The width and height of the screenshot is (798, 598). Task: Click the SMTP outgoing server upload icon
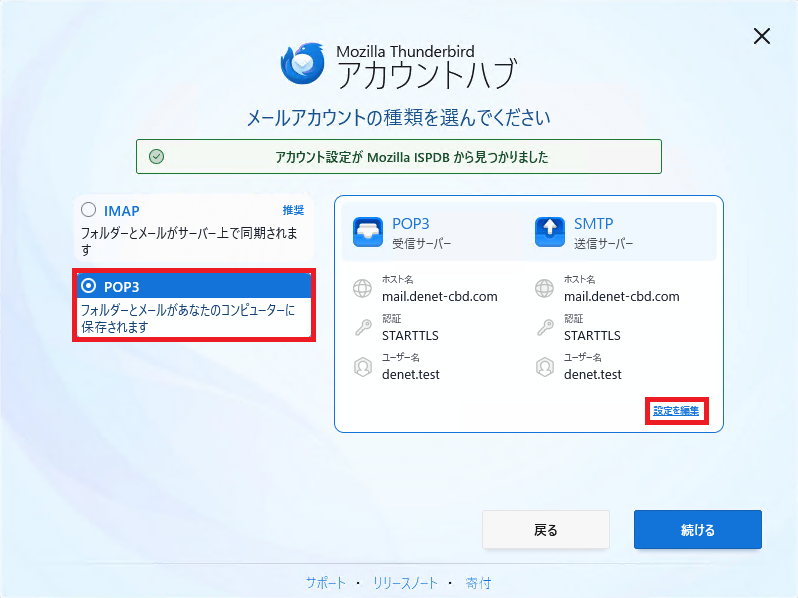point(550,232)
